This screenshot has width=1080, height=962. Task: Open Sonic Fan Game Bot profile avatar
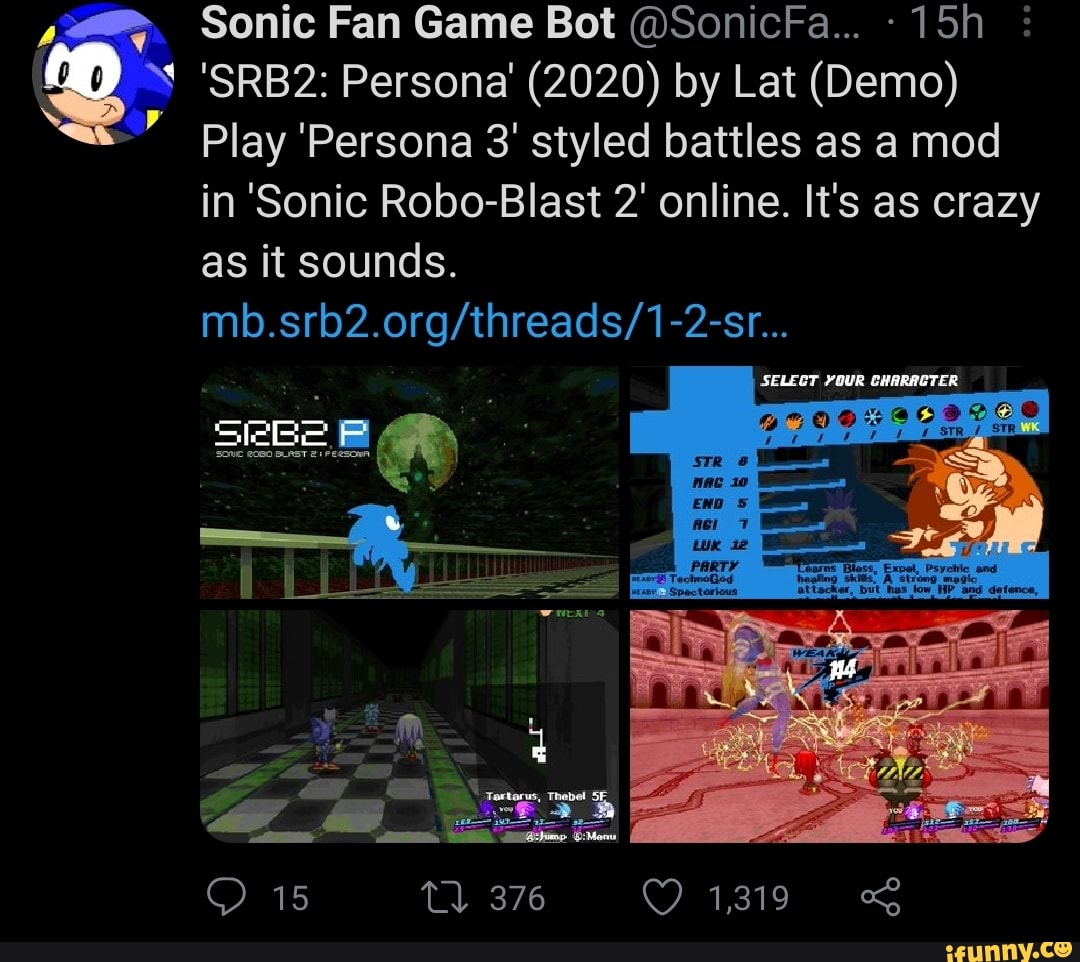pyautogui.click(x=103, y=74)
